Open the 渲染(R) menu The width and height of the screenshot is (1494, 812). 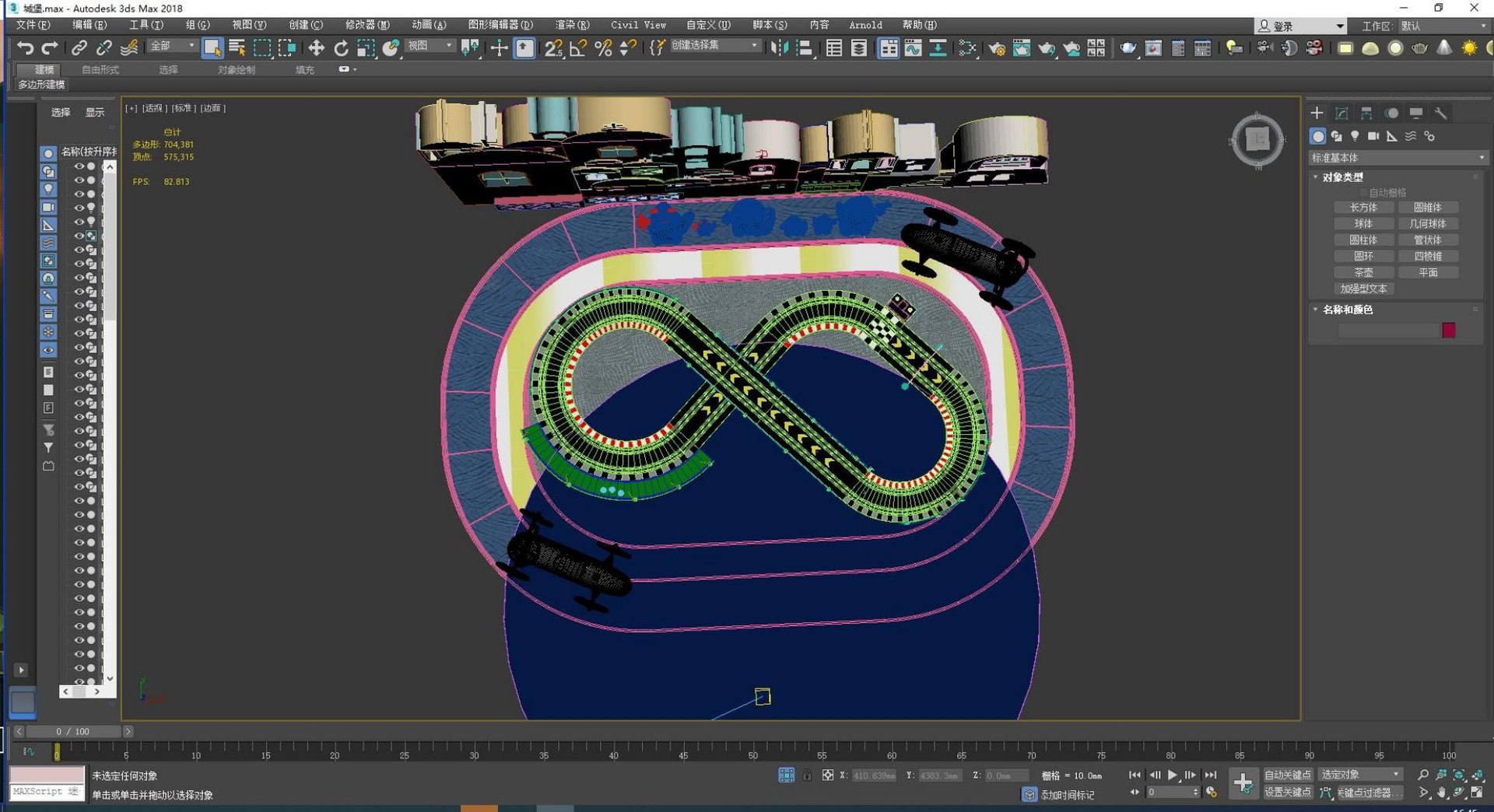tap(572, 25)
